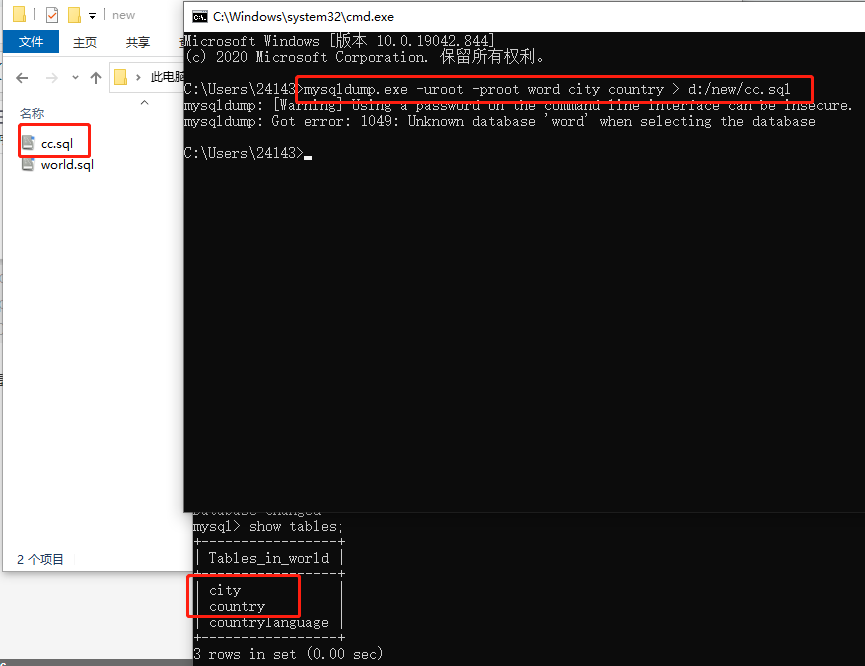The height and width of the screenshot is (666, 865).
Task: Click the cmd.exe window system icon
Action: [200, 17]
